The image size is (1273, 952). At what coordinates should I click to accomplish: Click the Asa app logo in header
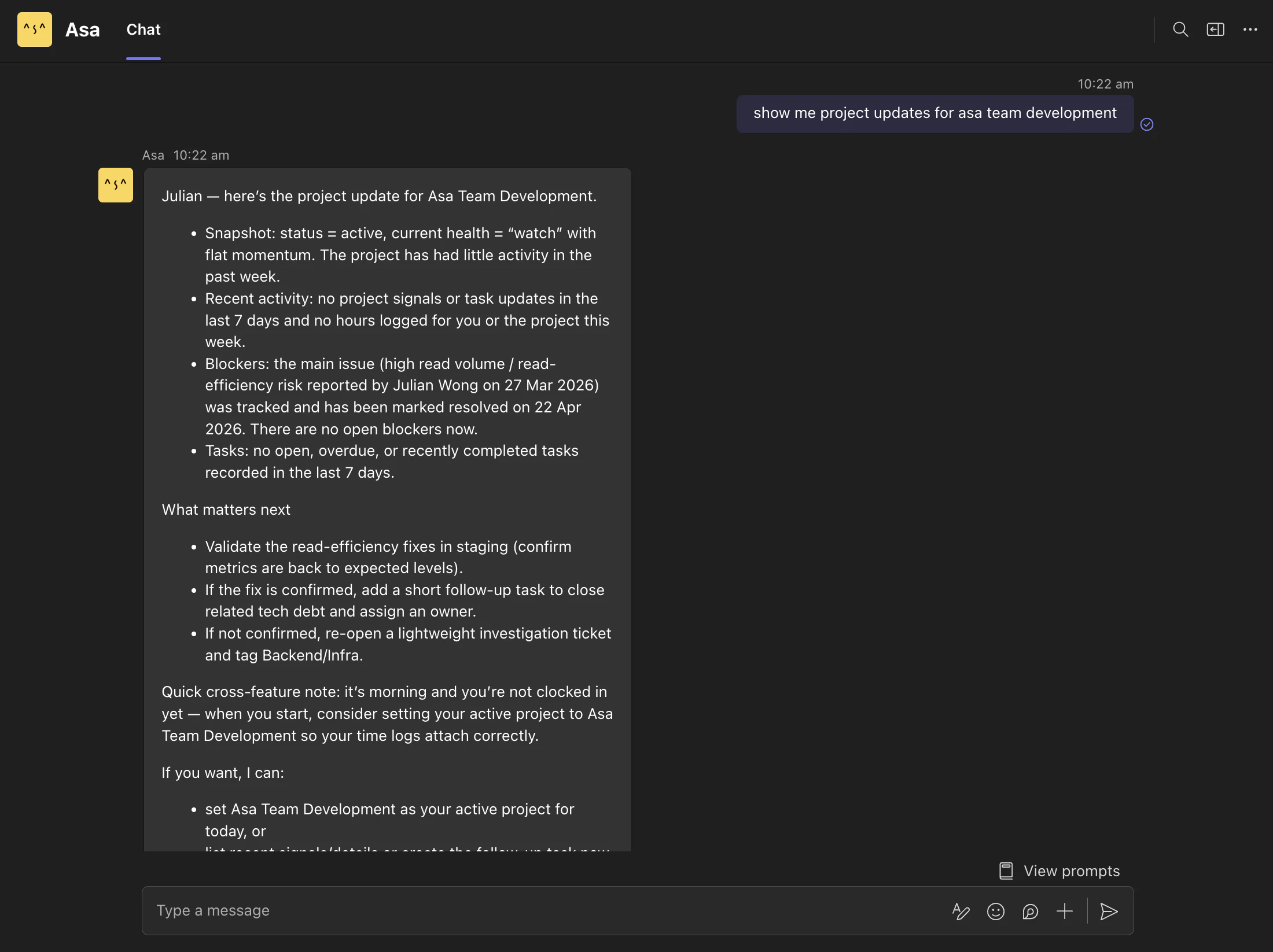tap(35, 29)
